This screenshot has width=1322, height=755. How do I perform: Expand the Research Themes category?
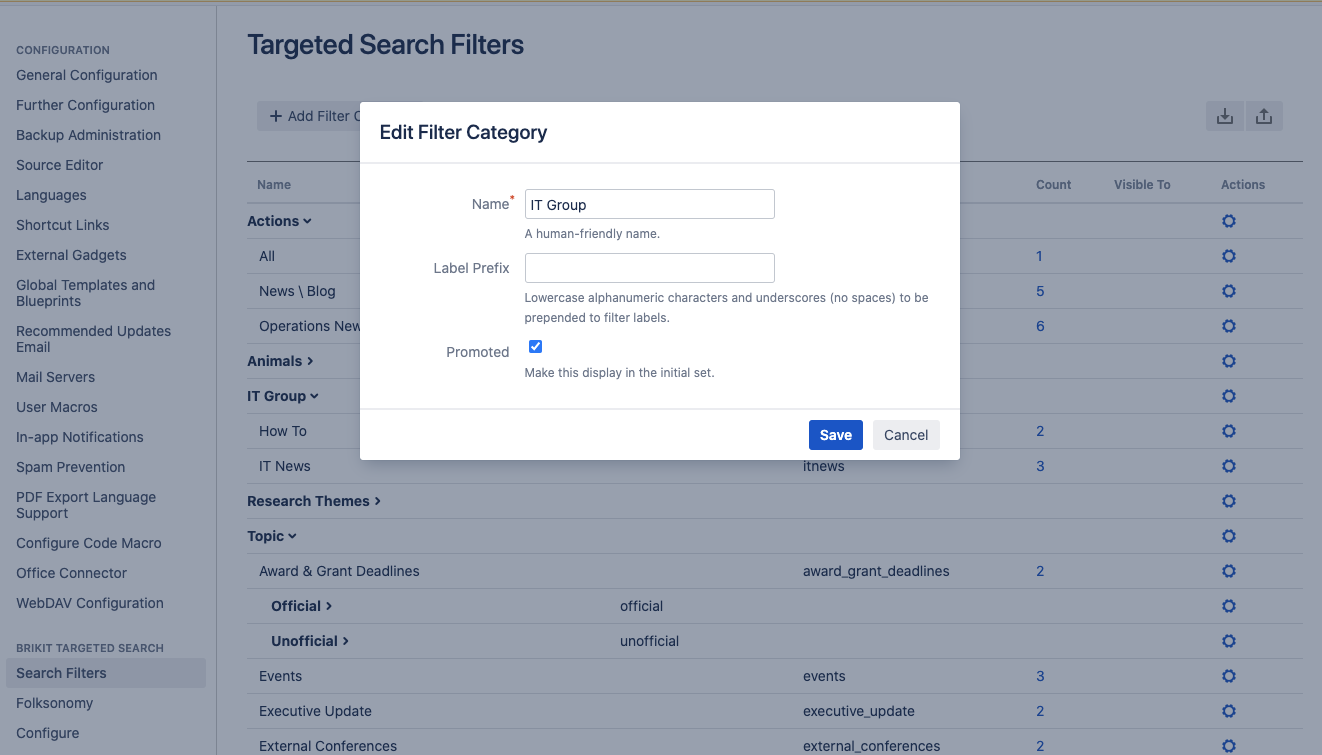314,501
